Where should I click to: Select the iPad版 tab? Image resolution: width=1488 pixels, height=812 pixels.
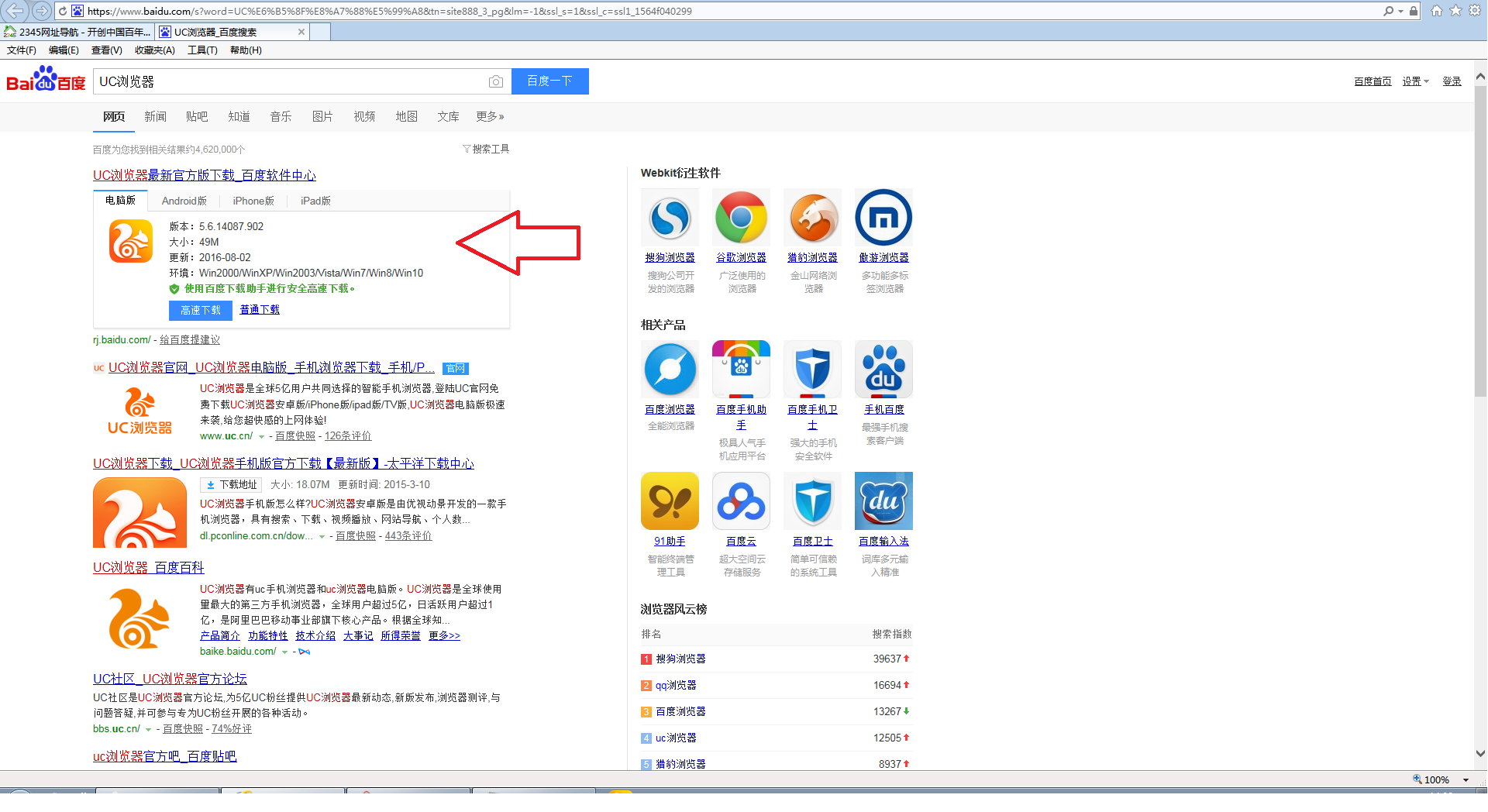[x=315, y=201]
